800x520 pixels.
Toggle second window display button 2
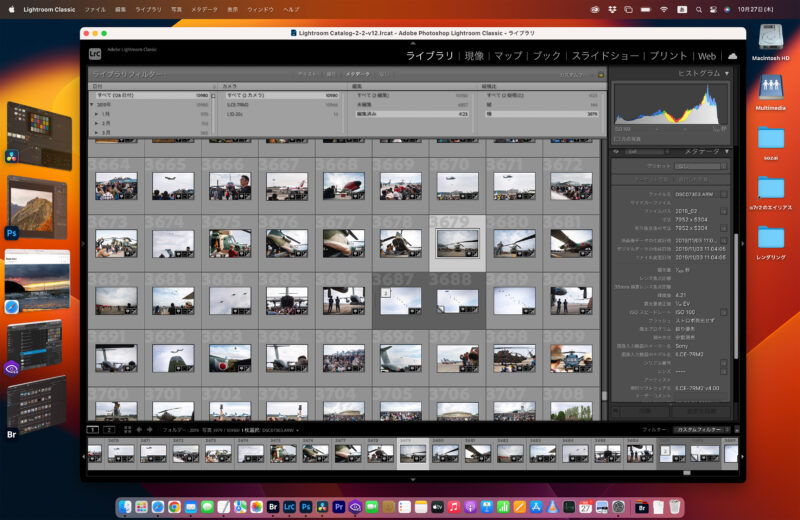pos(109,430)
